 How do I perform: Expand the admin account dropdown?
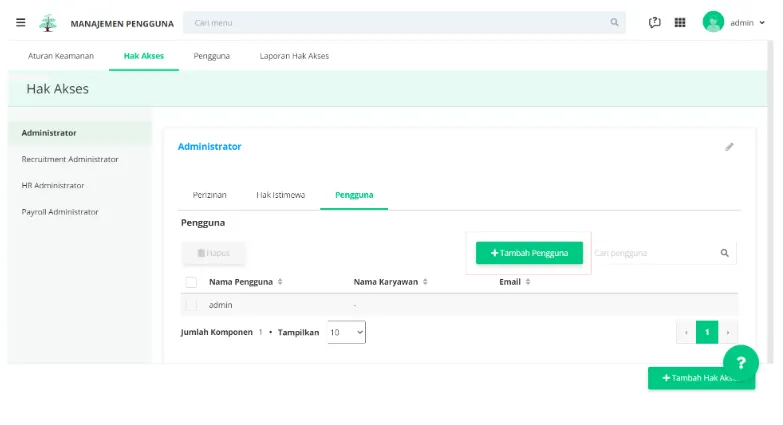(x=761, y=22)
